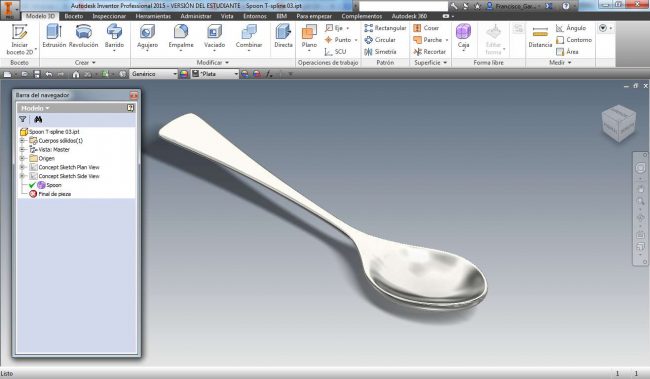Expand the Medir panel dropdown
The width and height of the screenshot is (650, 379).
pyautogui.click(x=560, y=63)
